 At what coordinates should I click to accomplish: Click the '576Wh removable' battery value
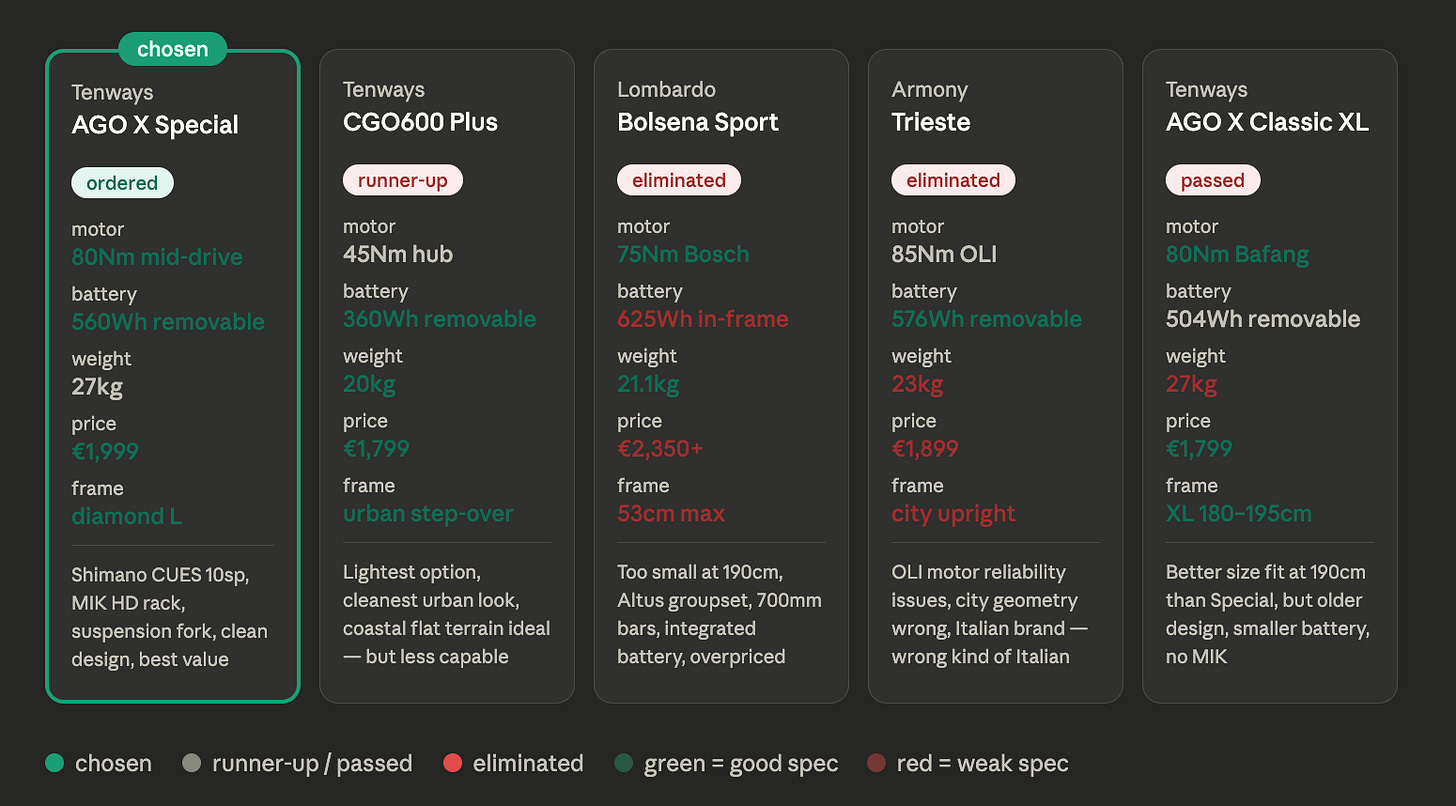(986, 319)
